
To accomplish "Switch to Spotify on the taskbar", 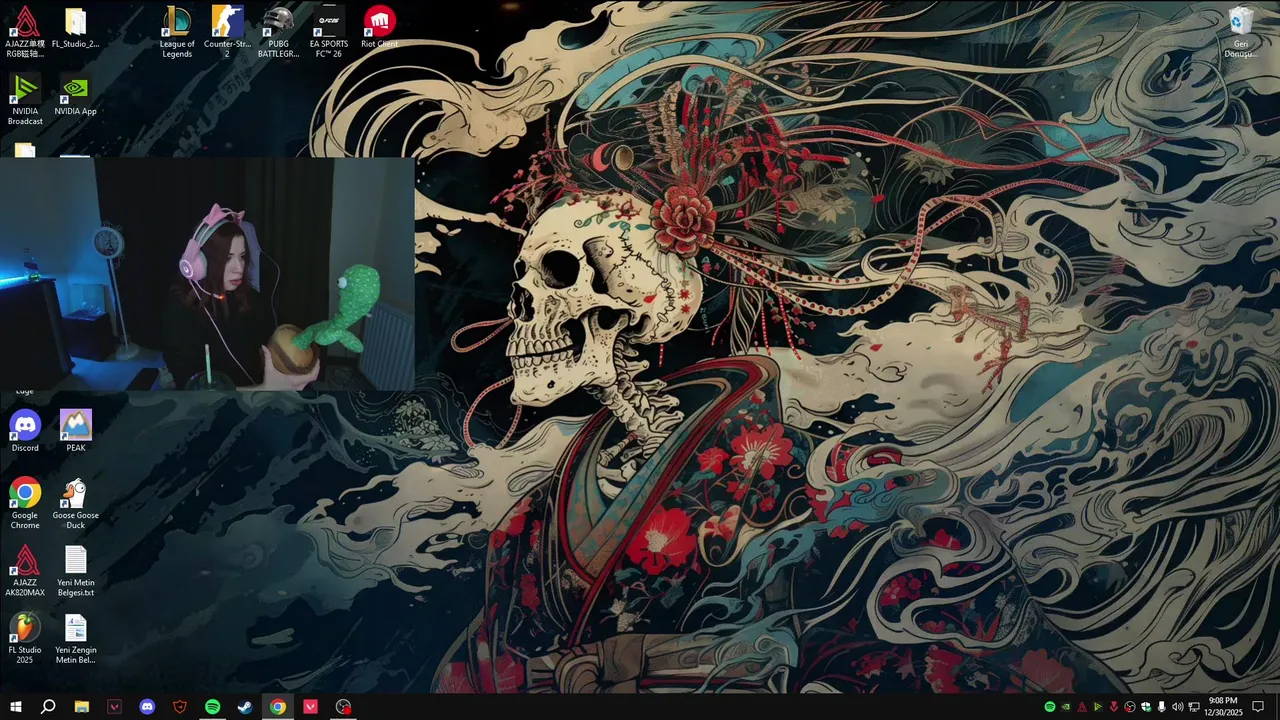I will point(212,707).
